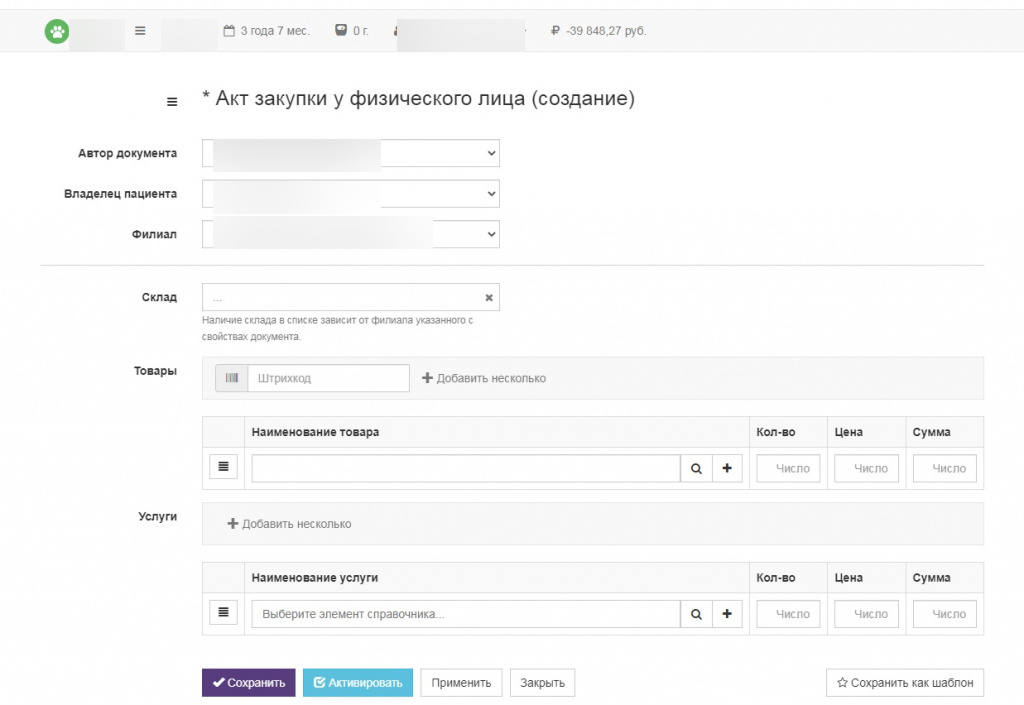Click the calendar age icon

tap(229, 30)
